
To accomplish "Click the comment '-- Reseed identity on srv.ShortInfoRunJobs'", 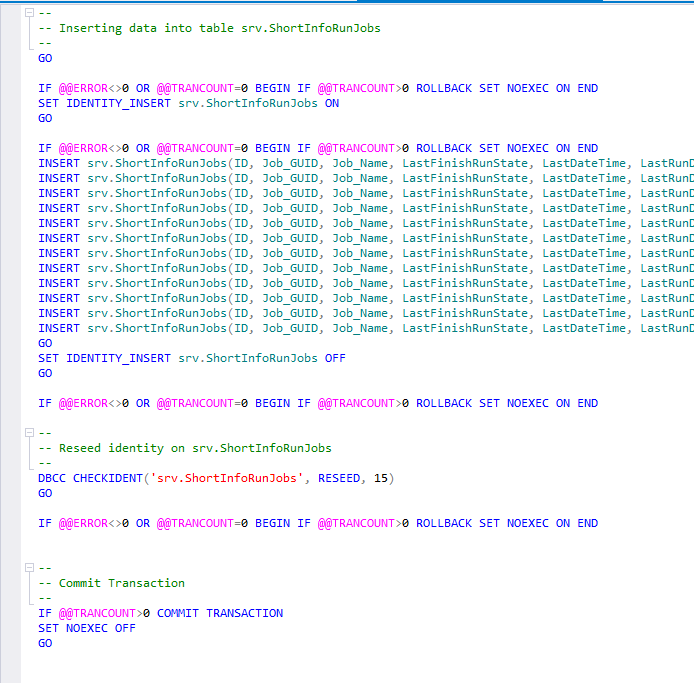I will tap(185, 448).
